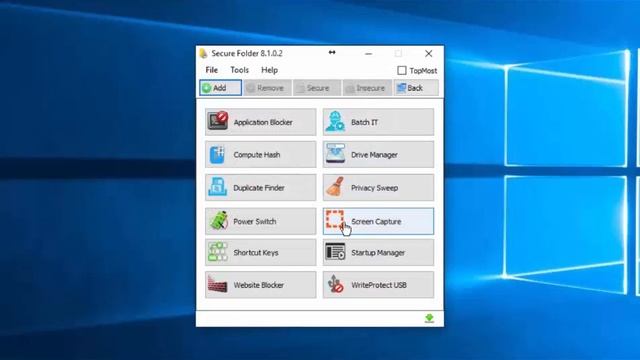
Task: Open the WriteProtect USB tool
Action: (x=378, y=285)
